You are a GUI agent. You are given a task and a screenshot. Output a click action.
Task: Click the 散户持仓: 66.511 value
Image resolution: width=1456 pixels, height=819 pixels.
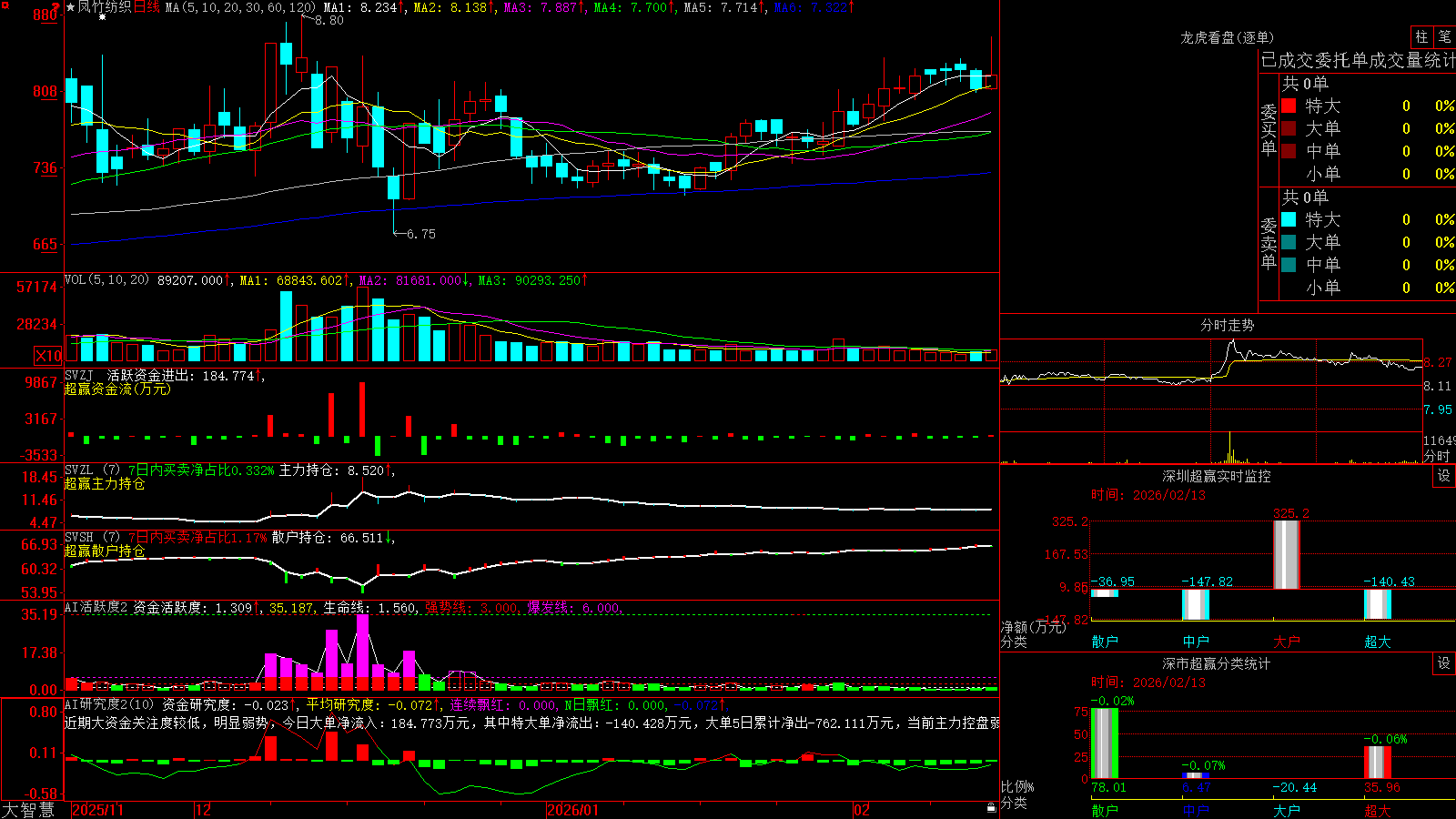333,538
